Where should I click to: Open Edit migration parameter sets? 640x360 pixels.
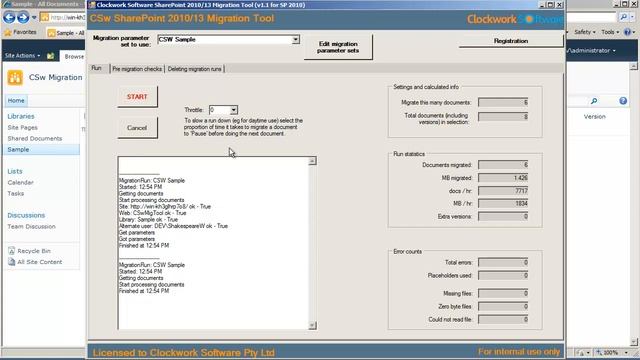338,47
